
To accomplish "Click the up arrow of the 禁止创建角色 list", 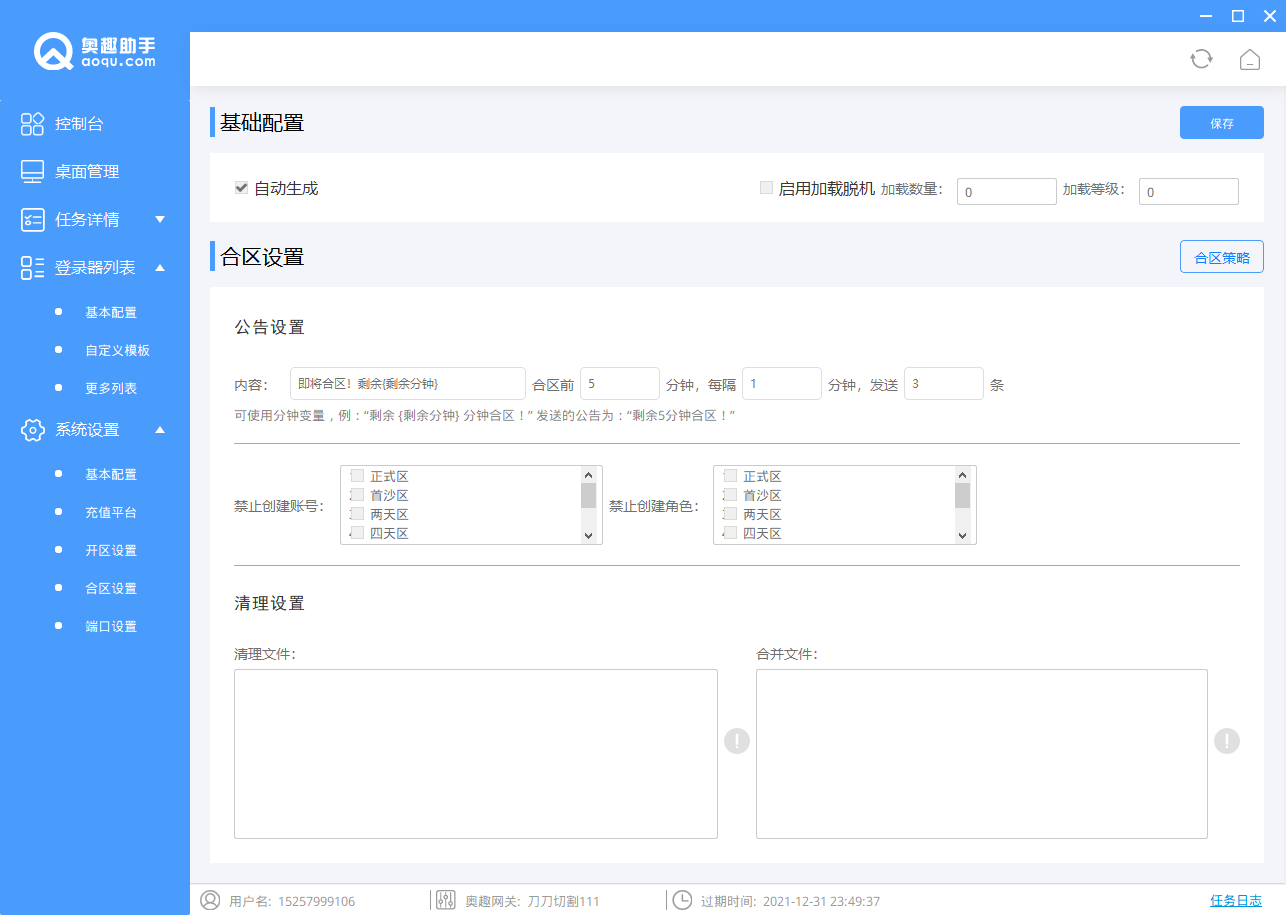I will point(962,475).
